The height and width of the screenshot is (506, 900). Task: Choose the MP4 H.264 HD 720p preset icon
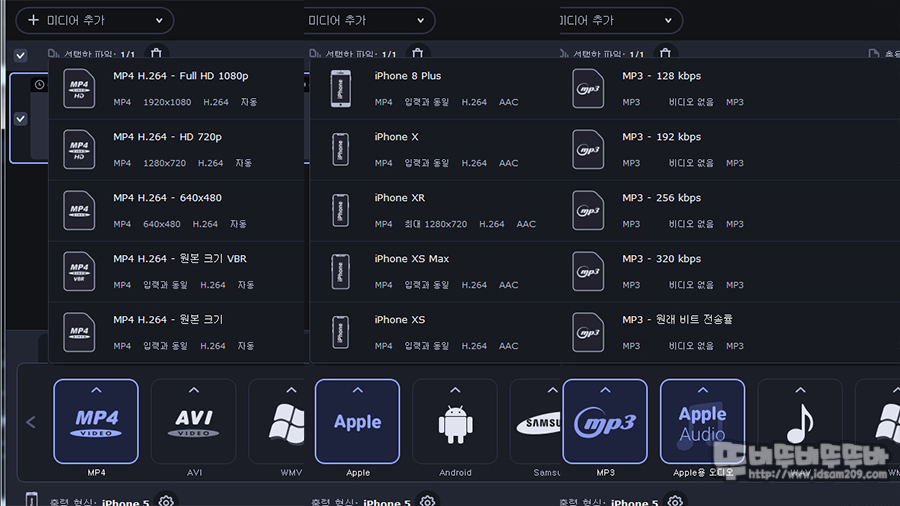79,149
